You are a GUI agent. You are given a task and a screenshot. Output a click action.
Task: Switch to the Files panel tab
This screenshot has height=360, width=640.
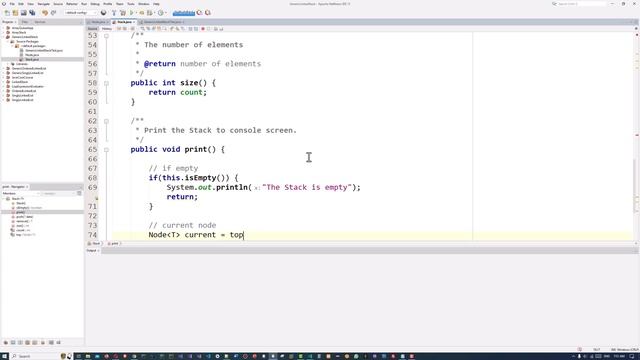click(x=25, y=22)
